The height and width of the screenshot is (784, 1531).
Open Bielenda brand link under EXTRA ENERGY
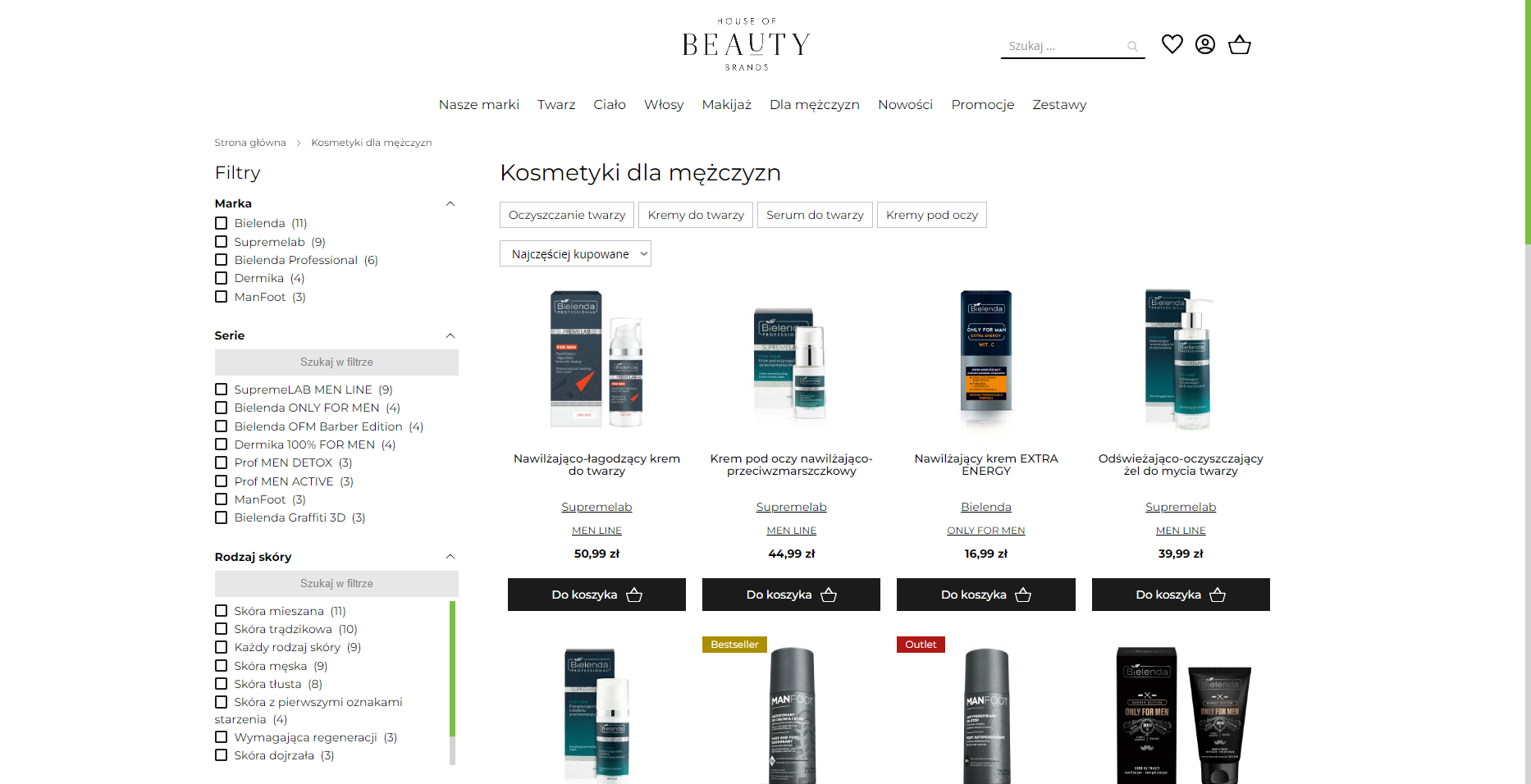pos(986,507)
